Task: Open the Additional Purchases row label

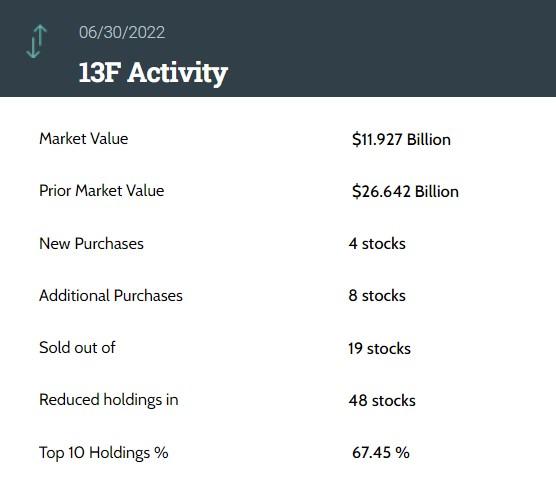Action: [111, 296]
